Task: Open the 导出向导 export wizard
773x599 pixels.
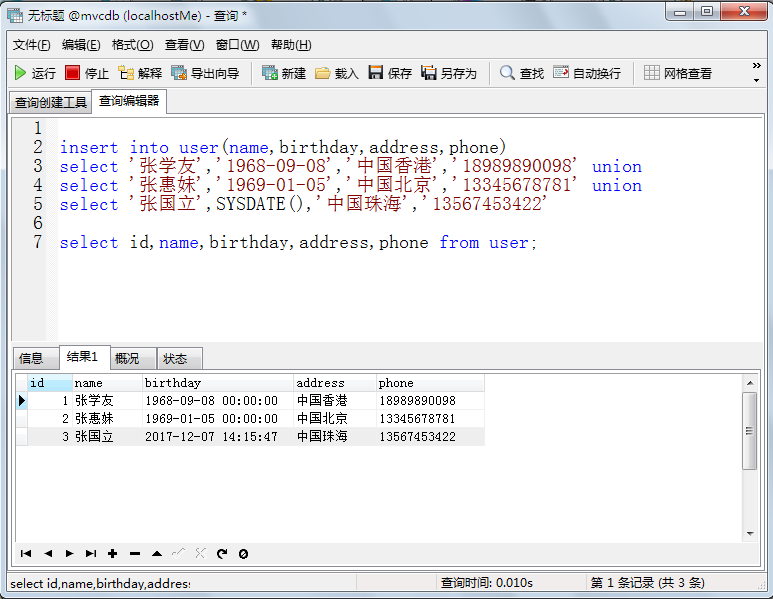Action: (x=205, y=73)
